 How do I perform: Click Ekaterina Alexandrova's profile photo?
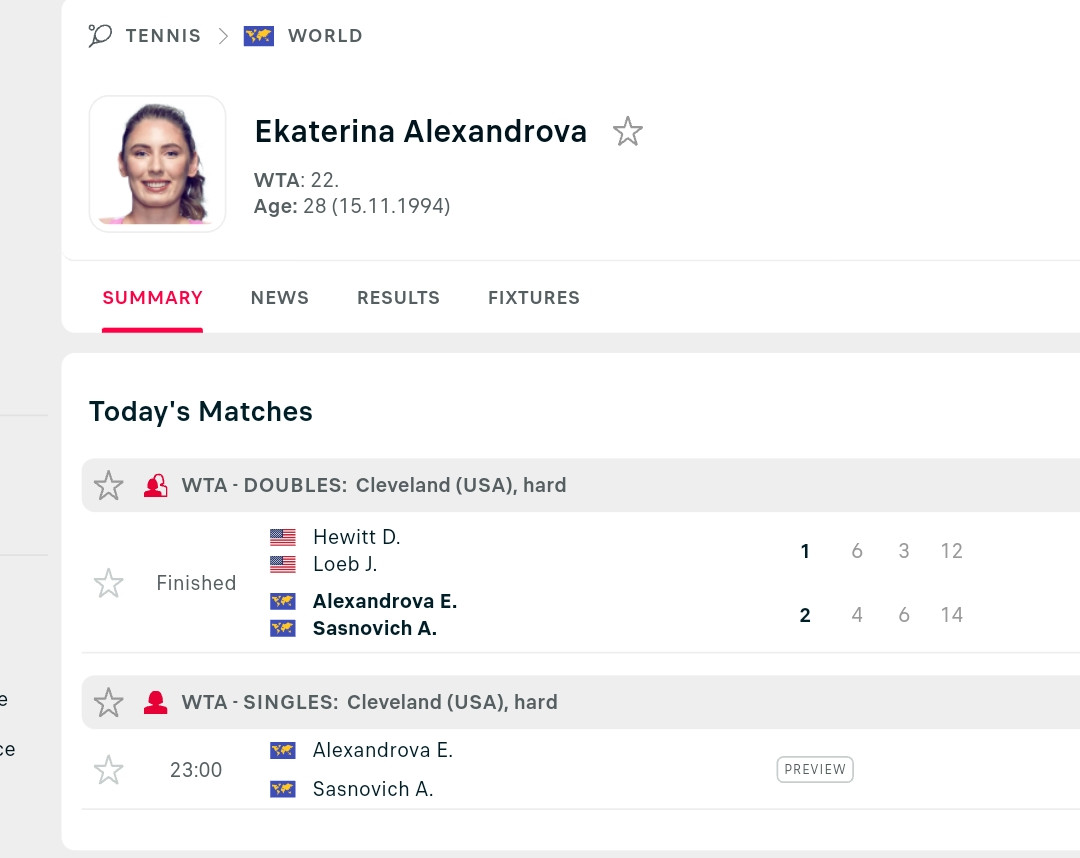158,164
